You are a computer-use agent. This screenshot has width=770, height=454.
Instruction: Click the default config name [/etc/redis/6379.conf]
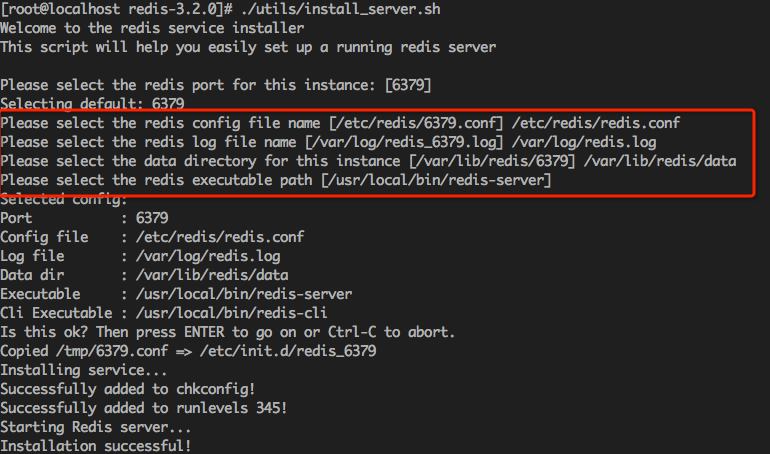pyautogui.click(x=416, y=123)
